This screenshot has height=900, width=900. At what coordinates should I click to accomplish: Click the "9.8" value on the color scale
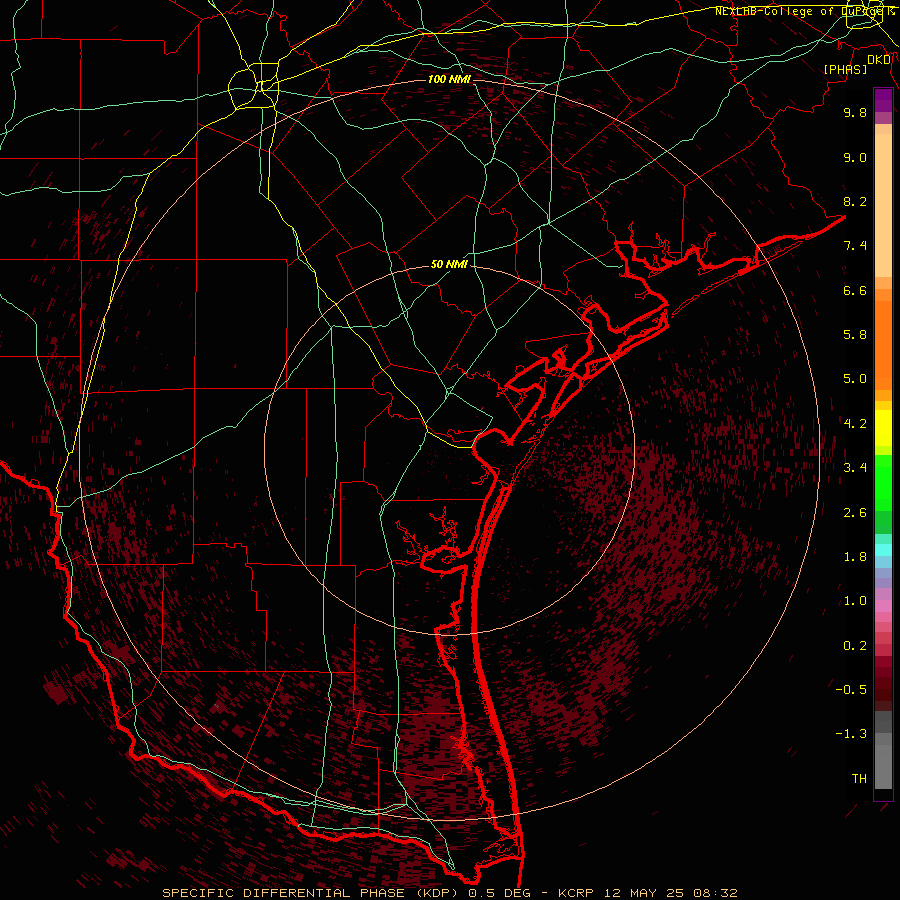(x=855, y=112)
